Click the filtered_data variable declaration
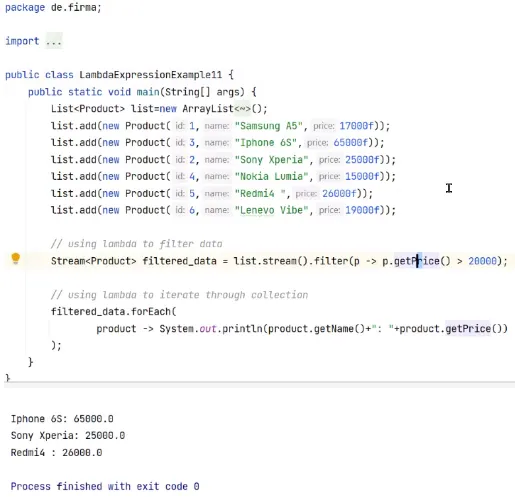 180,261
